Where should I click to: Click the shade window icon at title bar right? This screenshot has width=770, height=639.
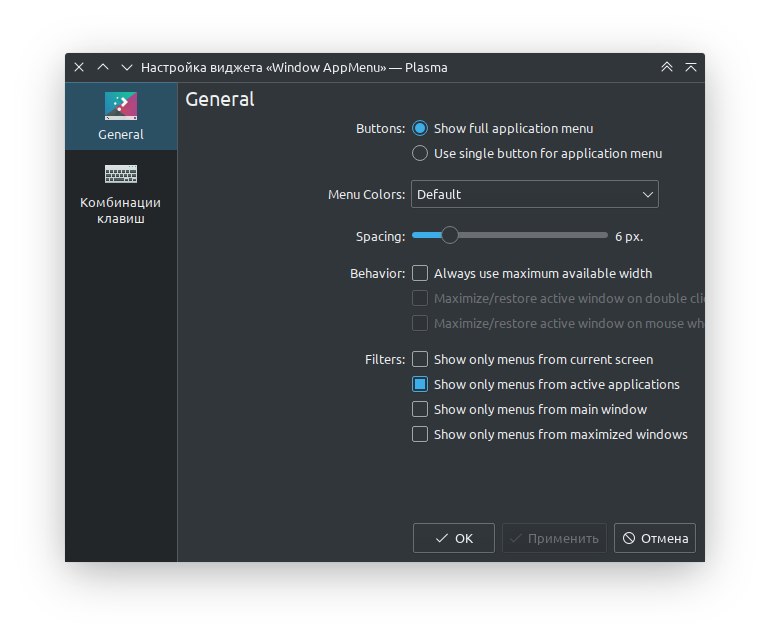point(690,67)
